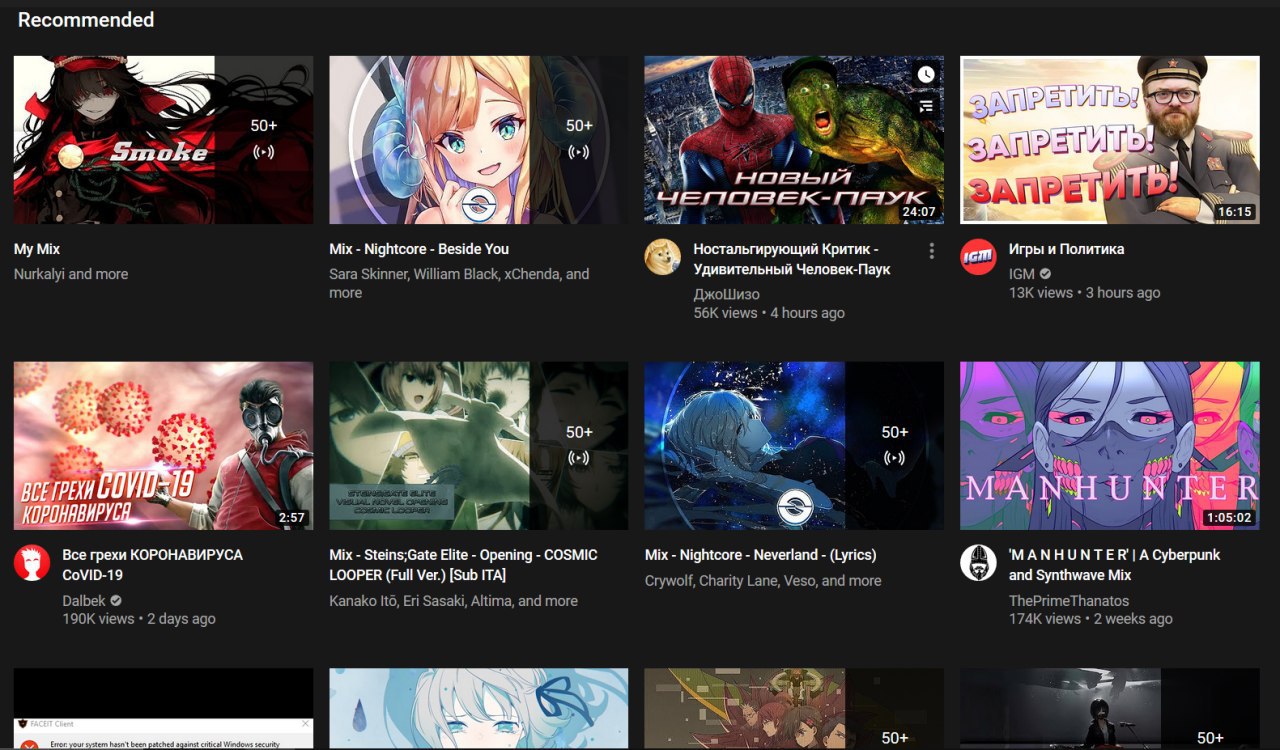Click the verified badge next to IGM
Image resolution: width=1280 pixels, height=750 pixels.
coord(1045,274)
